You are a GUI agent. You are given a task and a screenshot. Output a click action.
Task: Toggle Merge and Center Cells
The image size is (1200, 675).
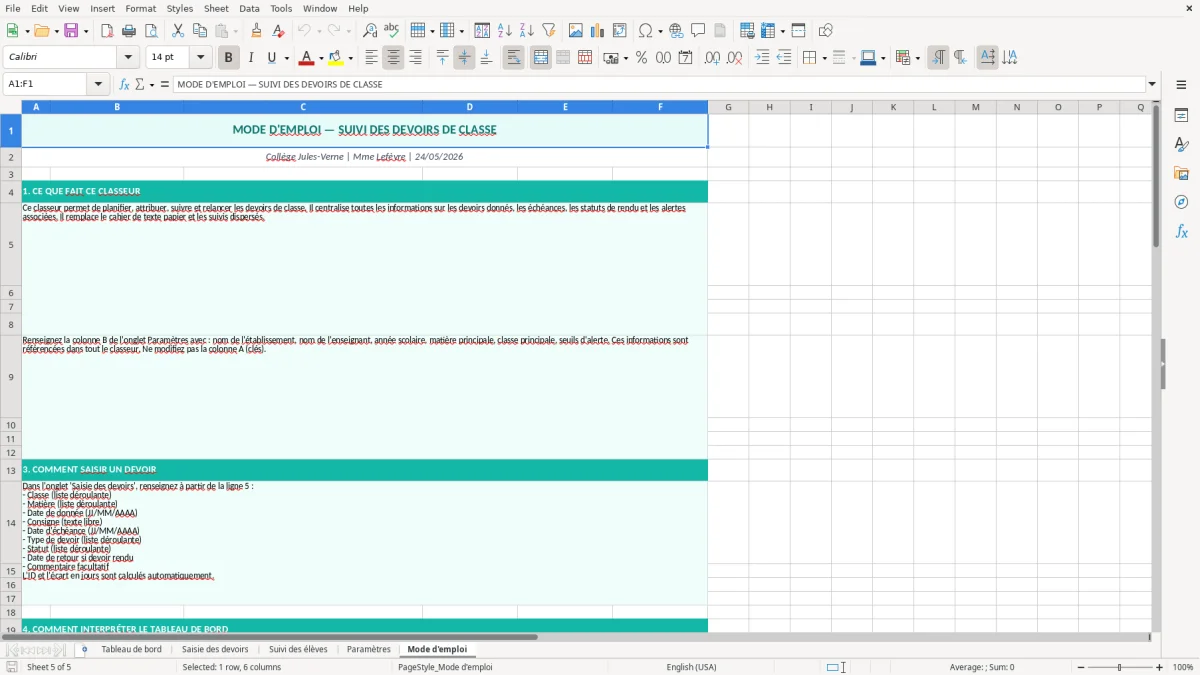pyautogui.click(x=540, y=58)
